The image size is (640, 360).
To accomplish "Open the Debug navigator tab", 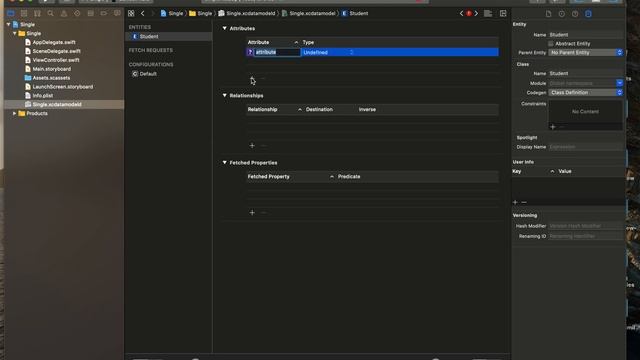I will coord(91,13).
